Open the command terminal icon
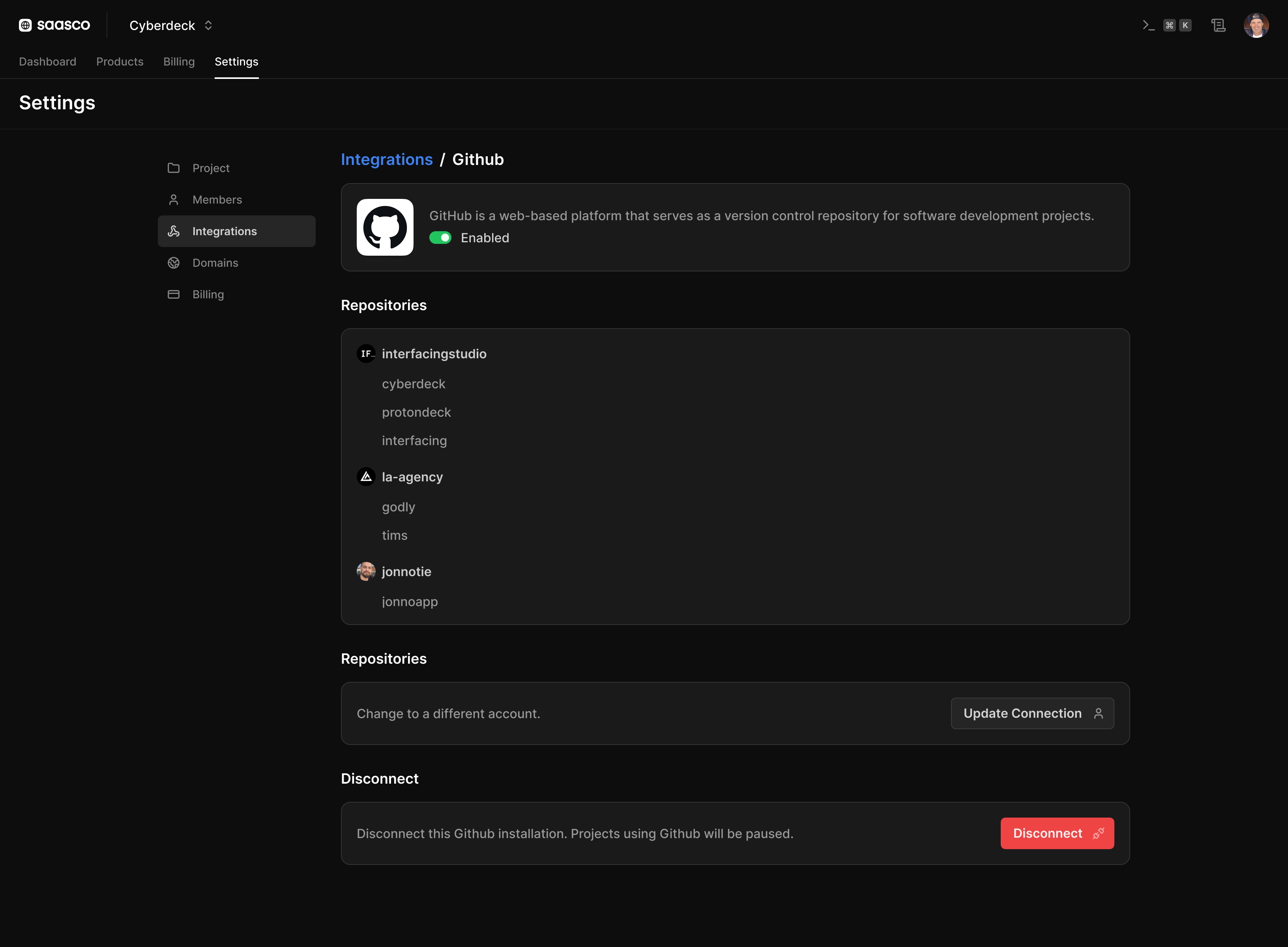The height and width of the screenshot is (947, 1288). (1148, 25)
